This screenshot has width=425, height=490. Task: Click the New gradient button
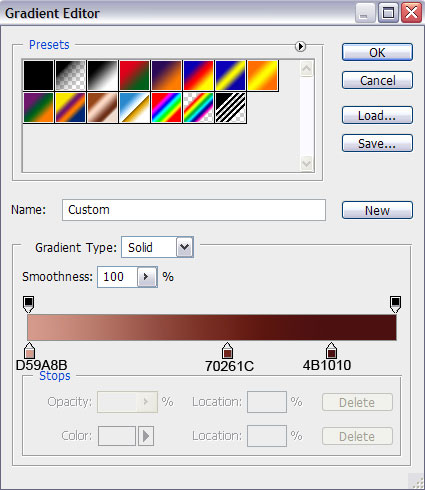[377, 210]
